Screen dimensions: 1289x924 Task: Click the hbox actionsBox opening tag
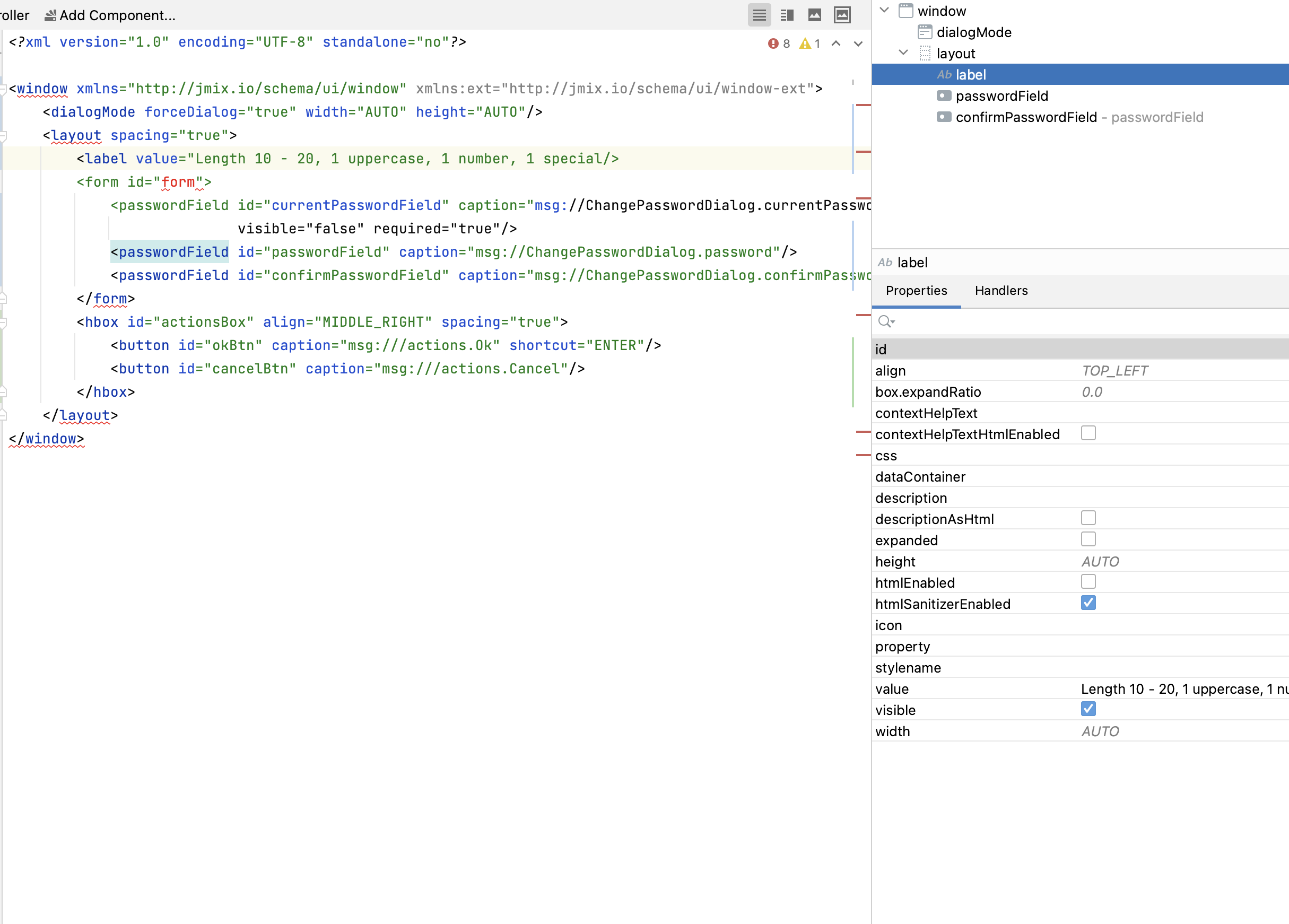click(323, 322)
